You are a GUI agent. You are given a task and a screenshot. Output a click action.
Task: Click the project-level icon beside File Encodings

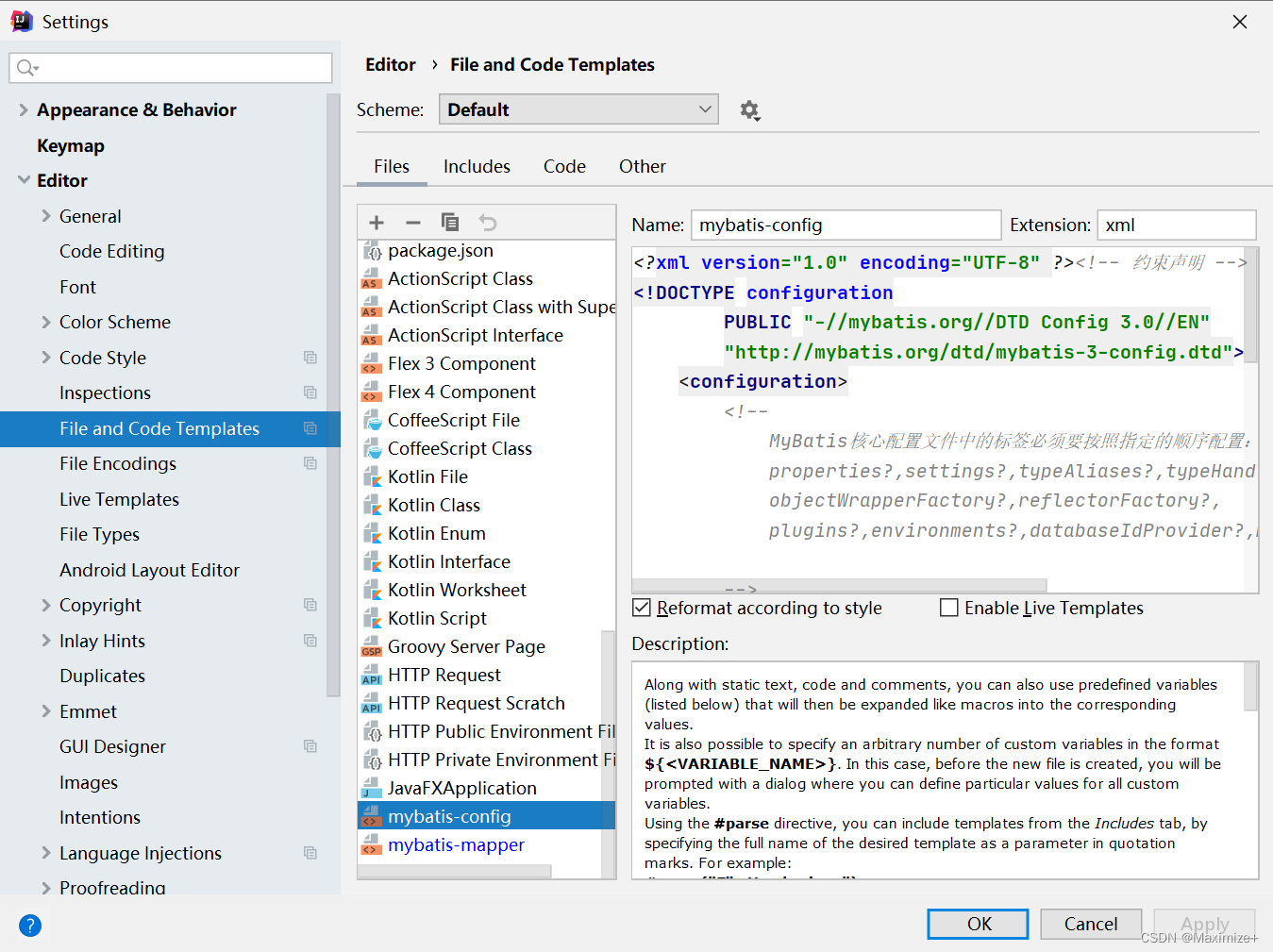pos(310,463)
